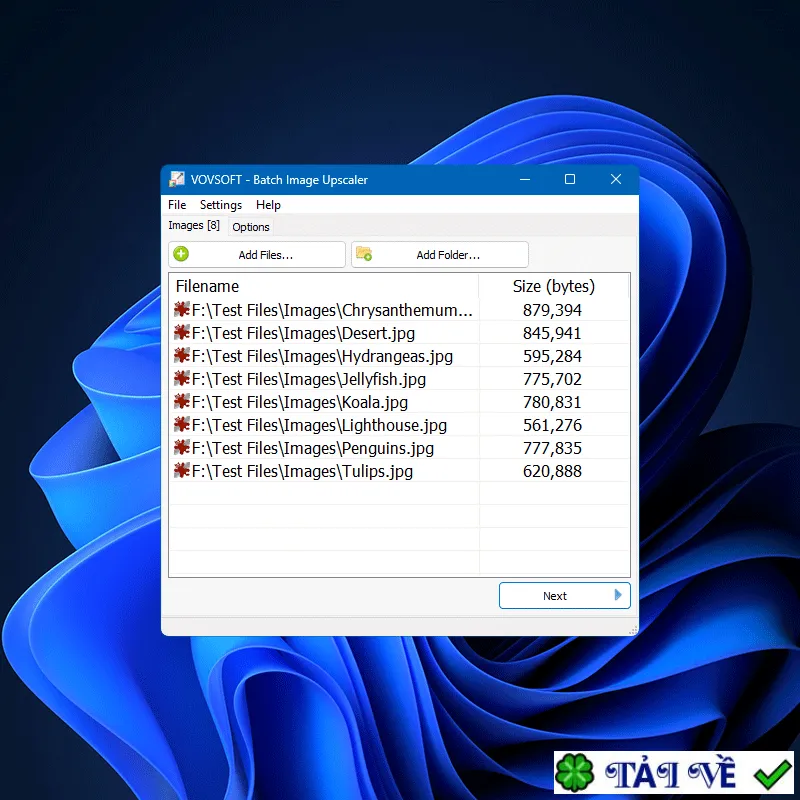Close the Batch Image Upscaler window
Image resolution: width=800 pixels, height=800 pixels.
[616, 179]
